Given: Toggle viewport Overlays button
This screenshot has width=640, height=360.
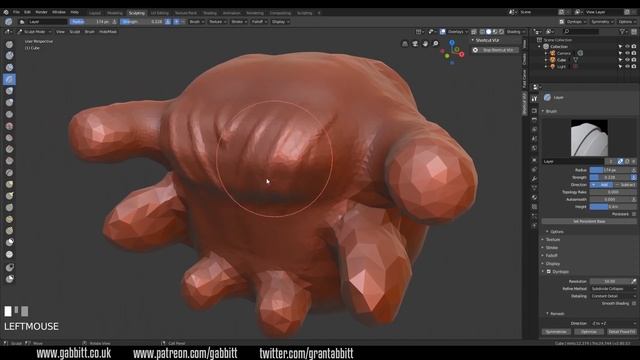Looking at the screenshot, I should click(x=442, y=32).
